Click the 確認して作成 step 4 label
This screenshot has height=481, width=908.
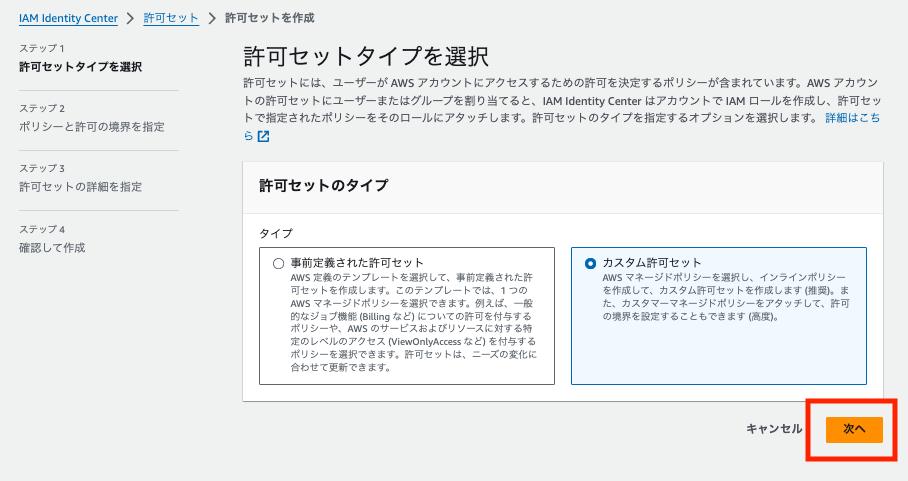pyautogui.click(x=52, y=248)
